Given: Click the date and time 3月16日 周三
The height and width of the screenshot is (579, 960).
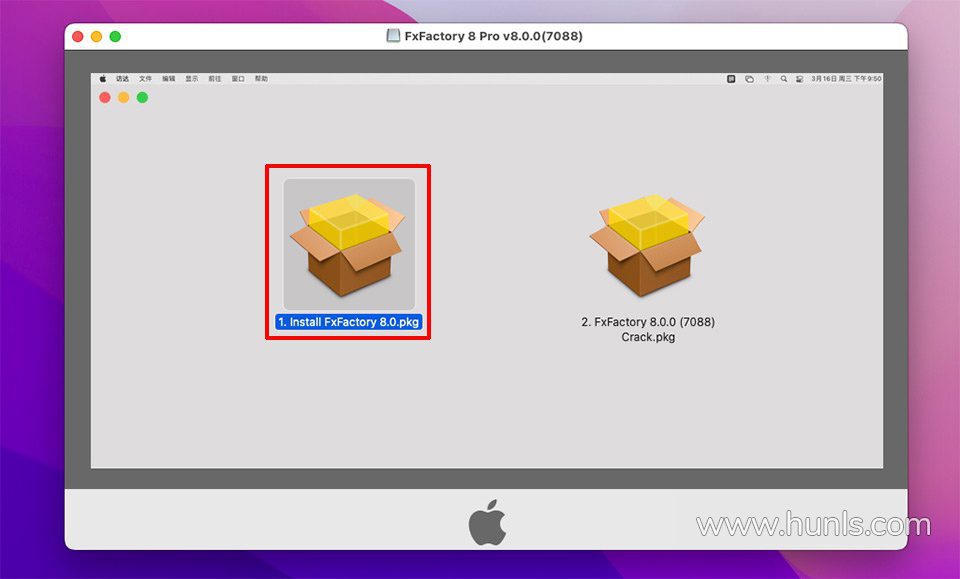Looking at the screenshot, I should pyautogui.click(x=846, y=79).
